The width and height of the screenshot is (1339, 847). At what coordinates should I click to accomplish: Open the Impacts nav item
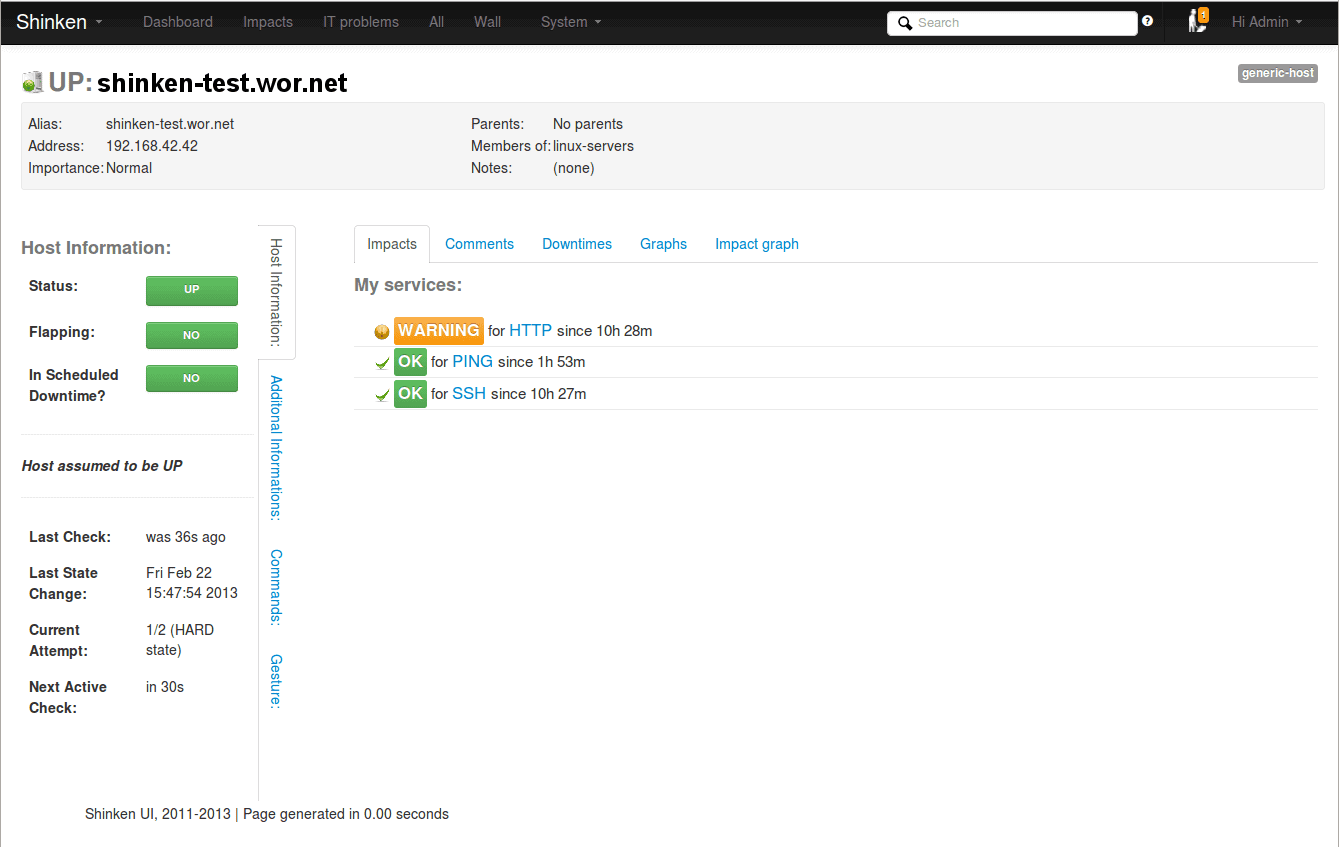[268, 22]
